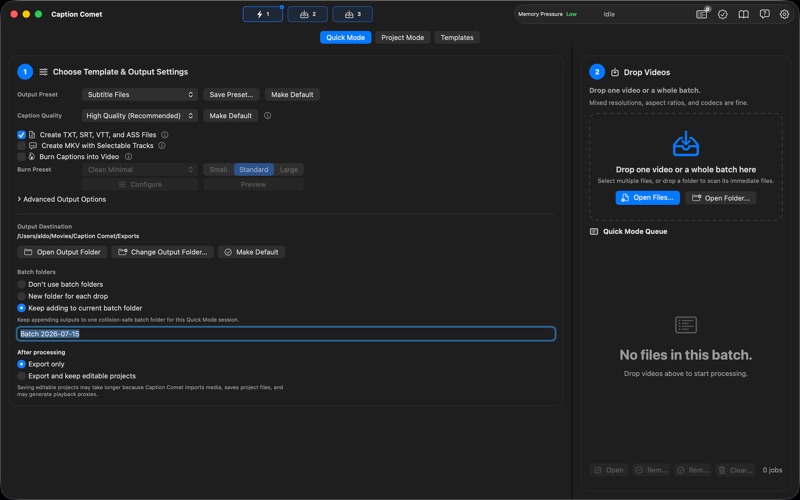Select New folder for each drop radio
This screenshot has width=800, height=500.
point(21,296)
